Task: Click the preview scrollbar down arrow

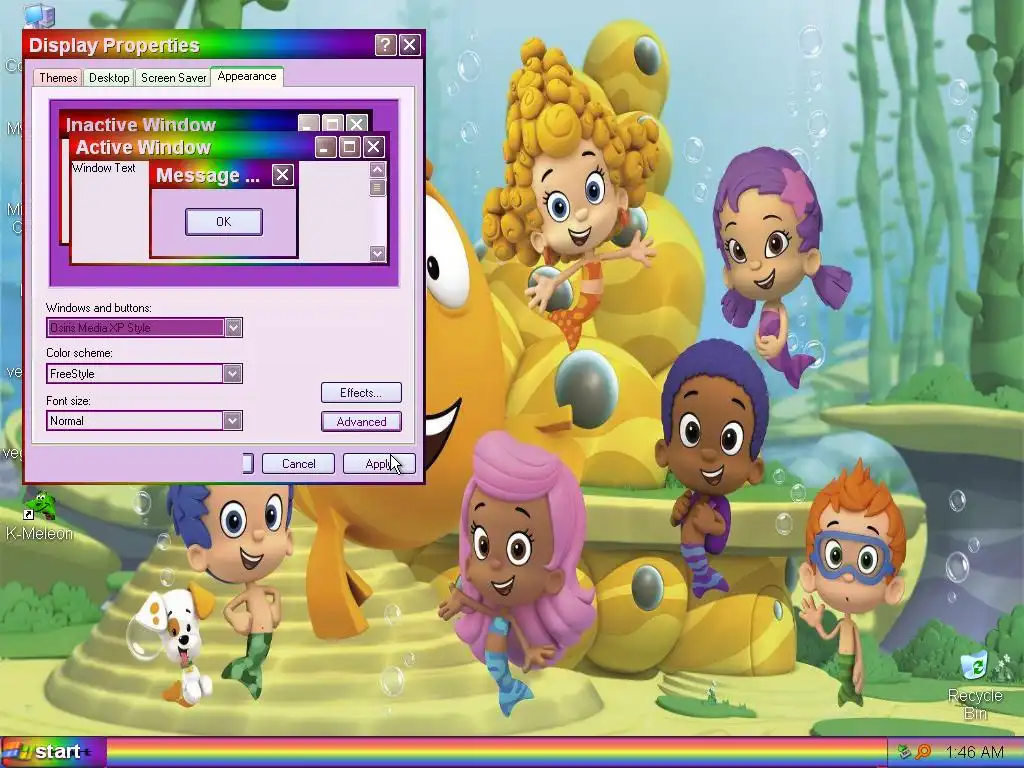Action: [377, 253]
